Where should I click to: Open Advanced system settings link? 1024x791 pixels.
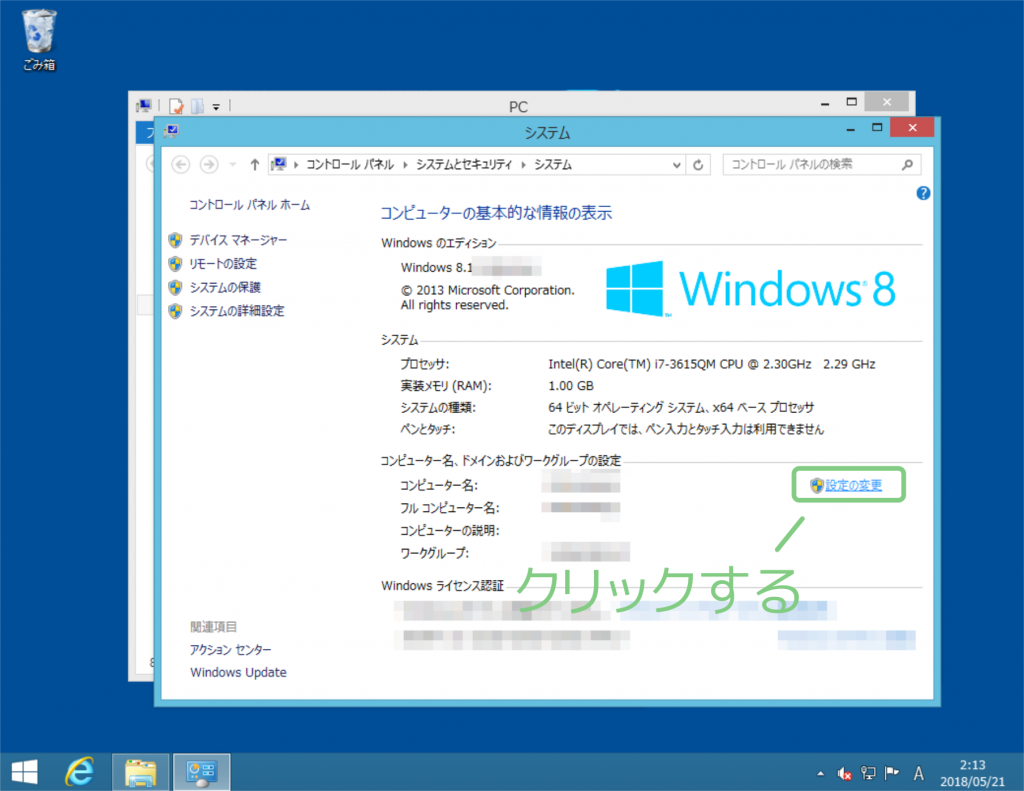(236, 311)
